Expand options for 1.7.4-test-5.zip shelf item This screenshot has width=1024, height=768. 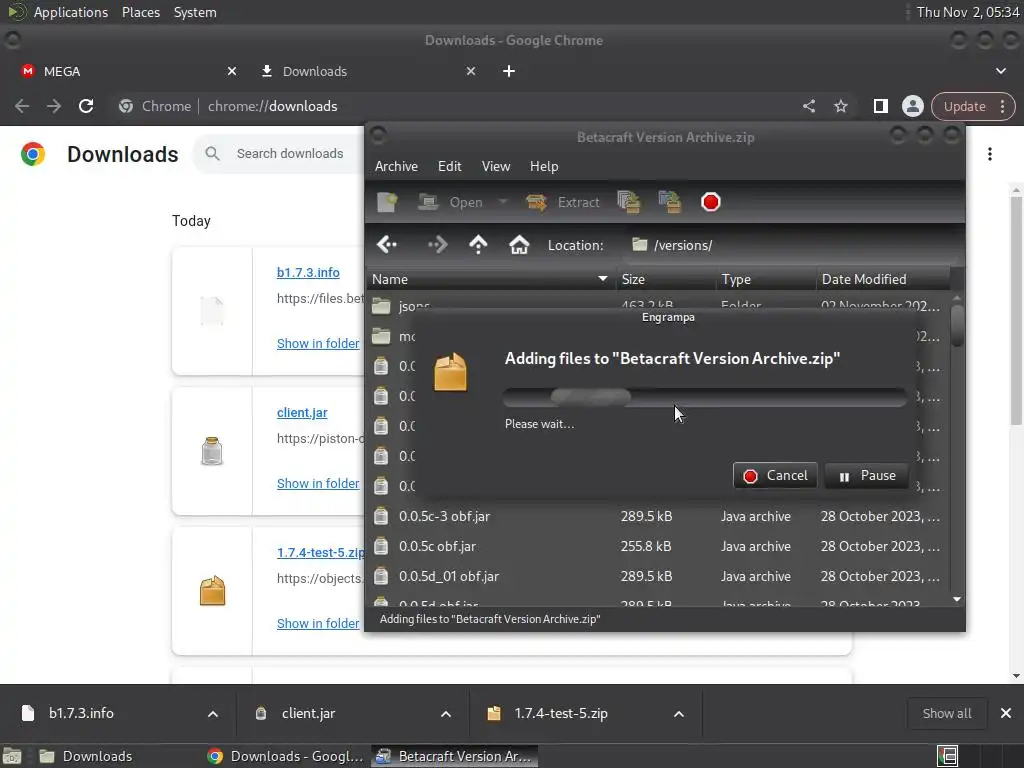point(679,714)
